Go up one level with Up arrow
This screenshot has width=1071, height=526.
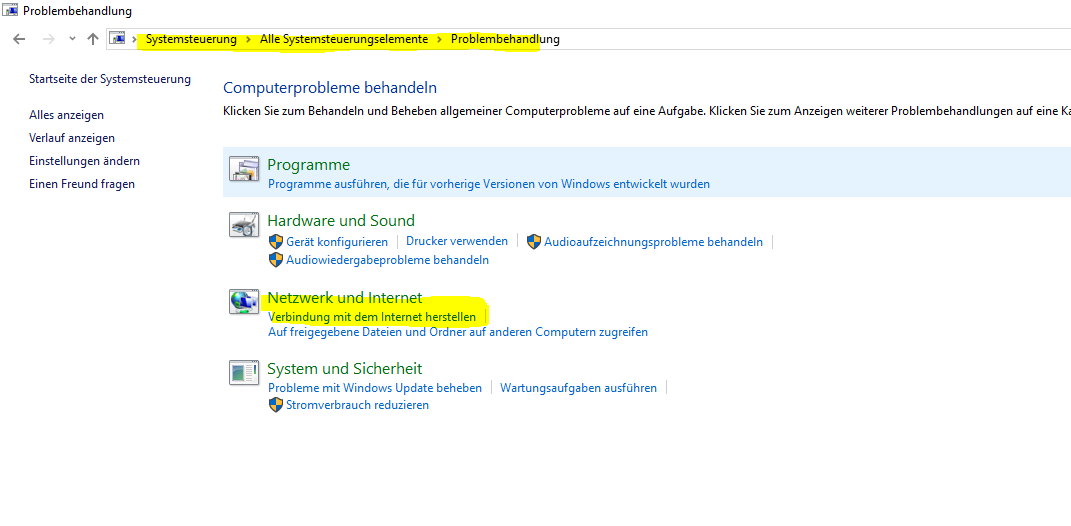93,39
